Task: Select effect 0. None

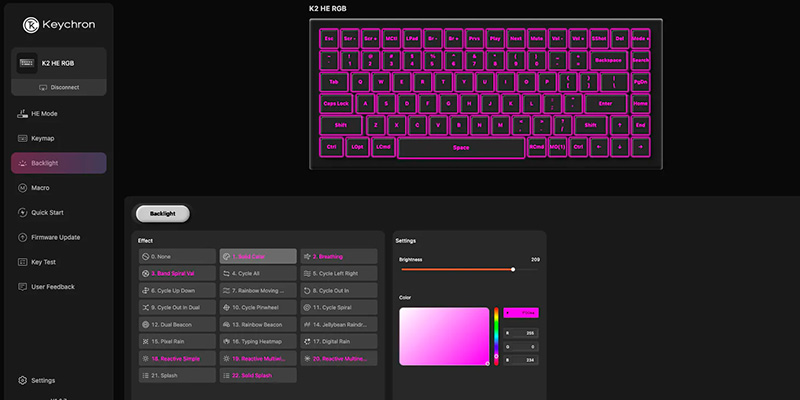Action: click(177, 257)
